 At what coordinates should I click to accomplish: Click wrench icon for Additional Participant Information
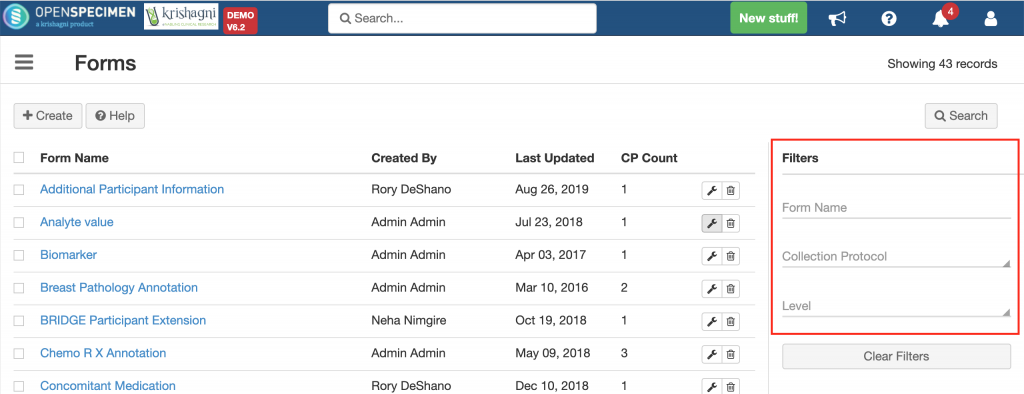coord(712,191)
